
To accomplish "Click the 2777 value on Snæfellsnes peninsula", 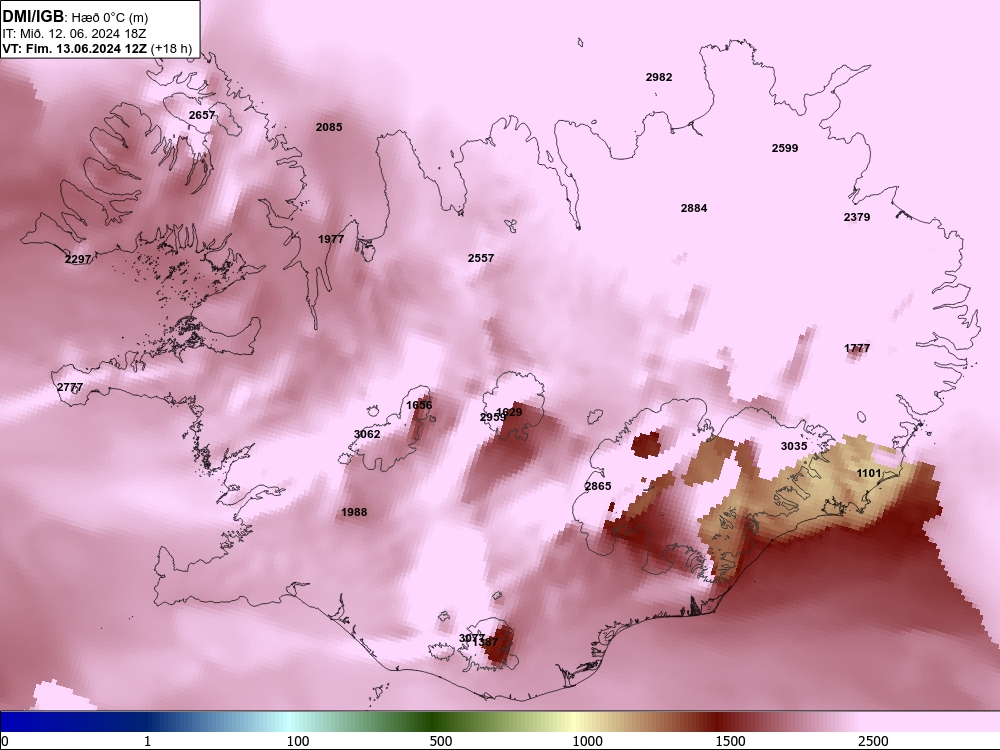I will (x=70, y=388).
